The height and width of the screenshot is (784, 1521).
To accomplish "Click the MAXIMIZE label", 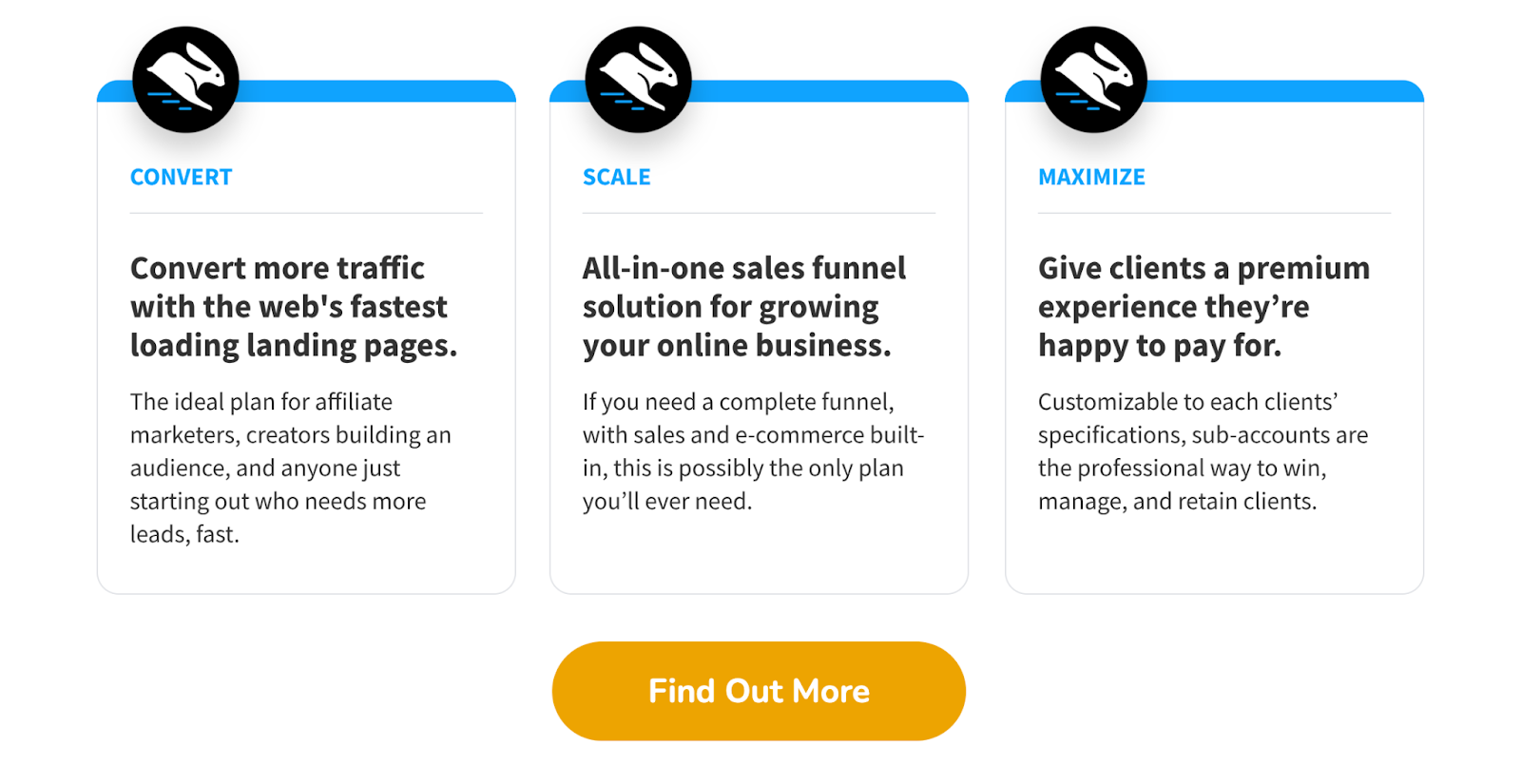I will pyautogui.click(x=1091, y=176).
